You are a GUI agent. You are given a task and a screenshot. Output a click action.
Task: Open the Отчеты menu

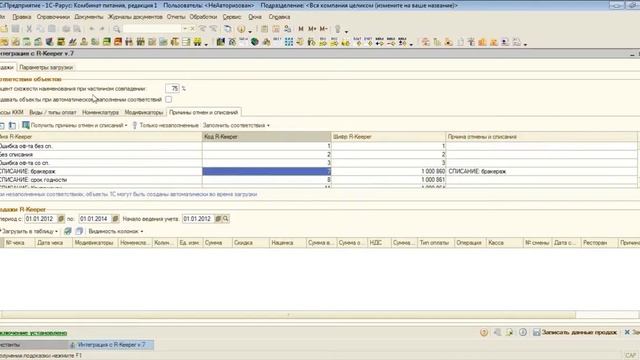click(176, 17)
